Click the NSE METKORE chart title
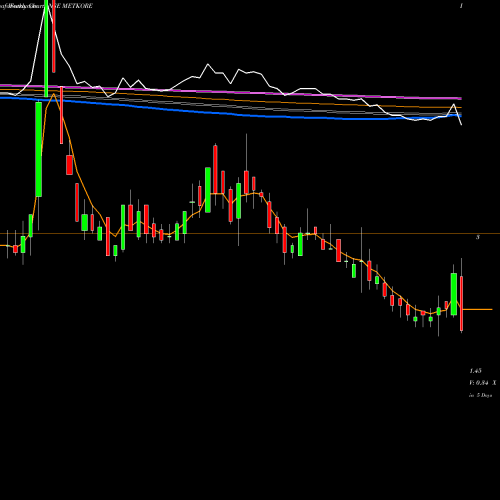The width and height of the screenshot is (500, 500). (x=70, y=6)
